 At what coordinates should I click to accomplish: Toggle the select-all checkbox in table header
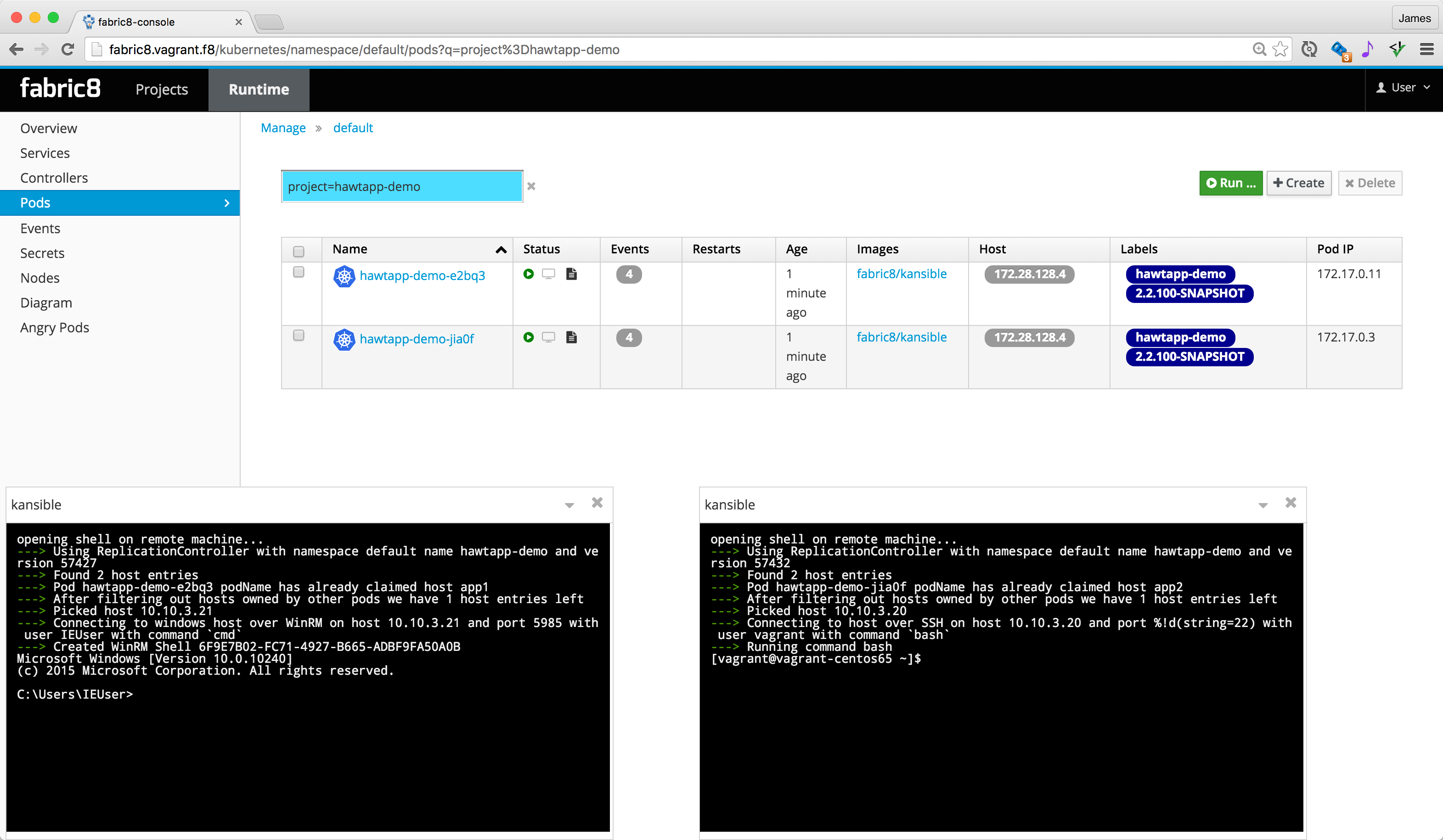point(299,252)
